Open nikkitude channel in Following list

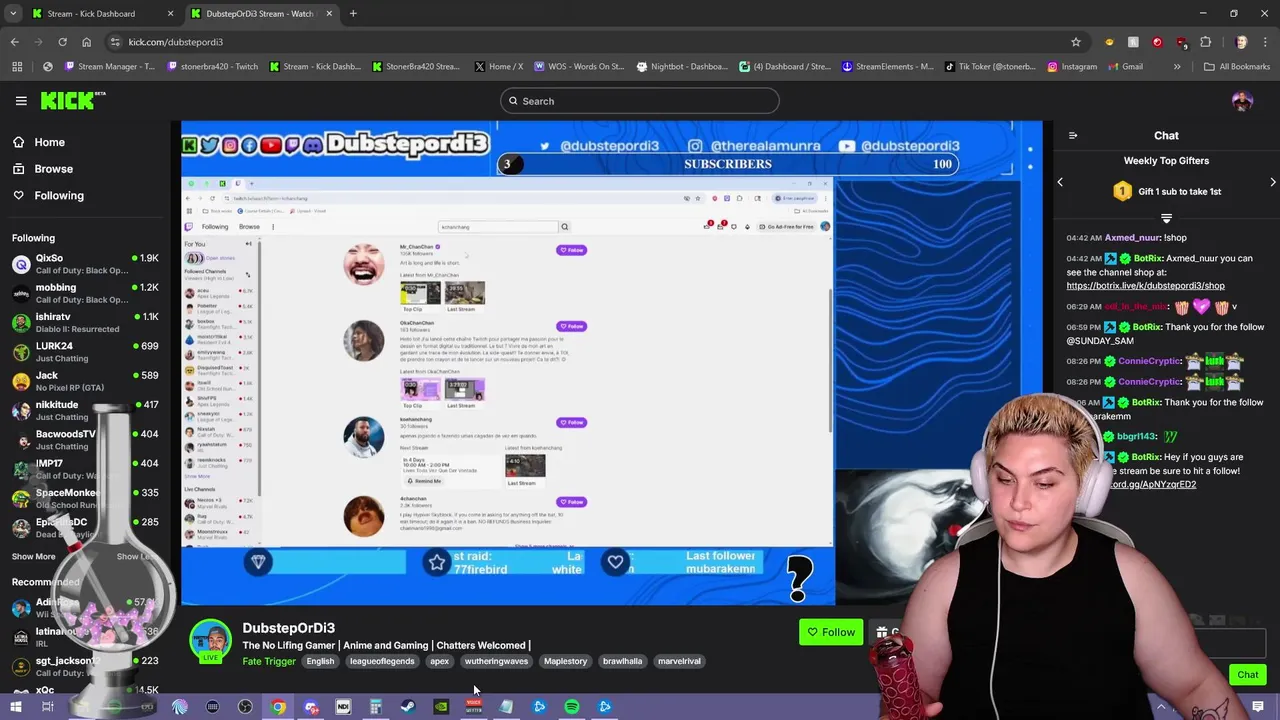(85, 410)
